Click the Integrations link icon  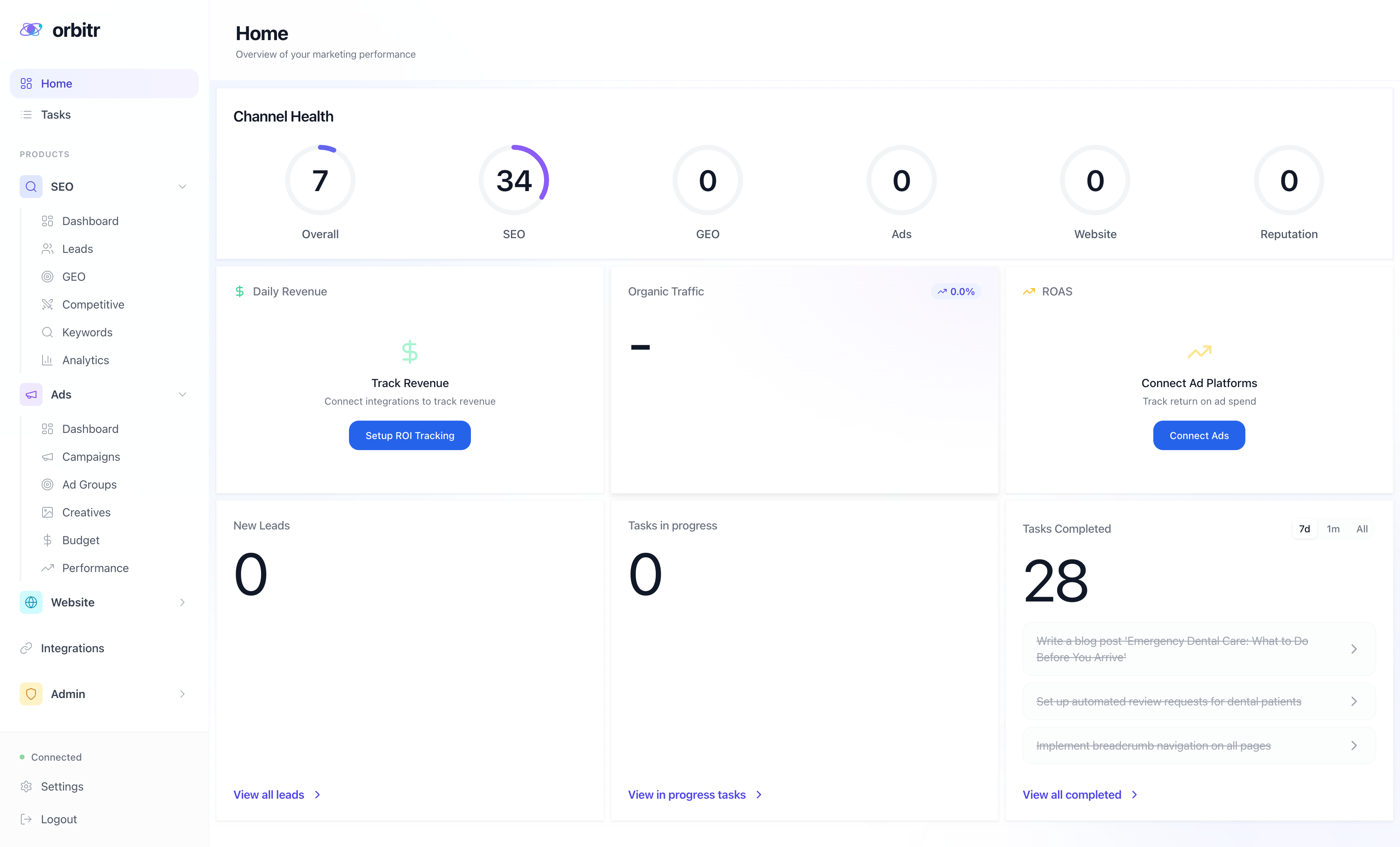26,648
